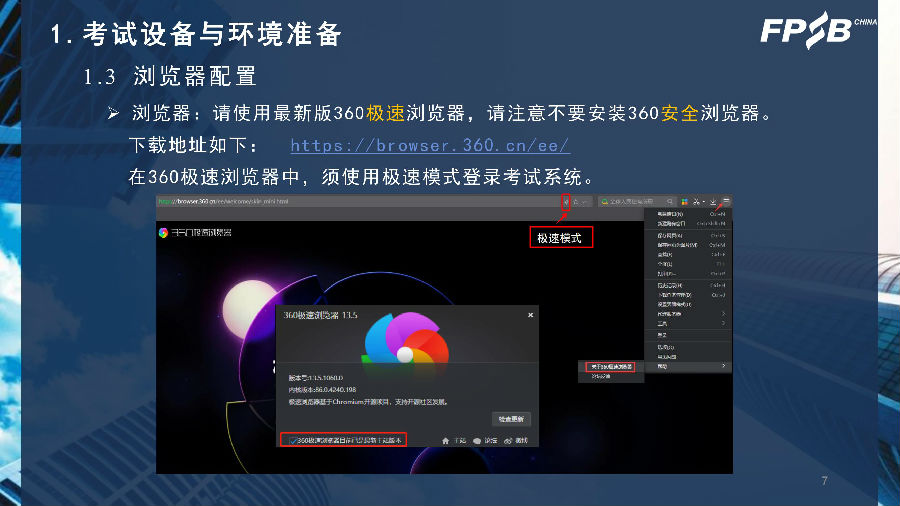Expand the small arrow beside the bookmark star
The image size is (900, 506).
[x=584, y=202]
